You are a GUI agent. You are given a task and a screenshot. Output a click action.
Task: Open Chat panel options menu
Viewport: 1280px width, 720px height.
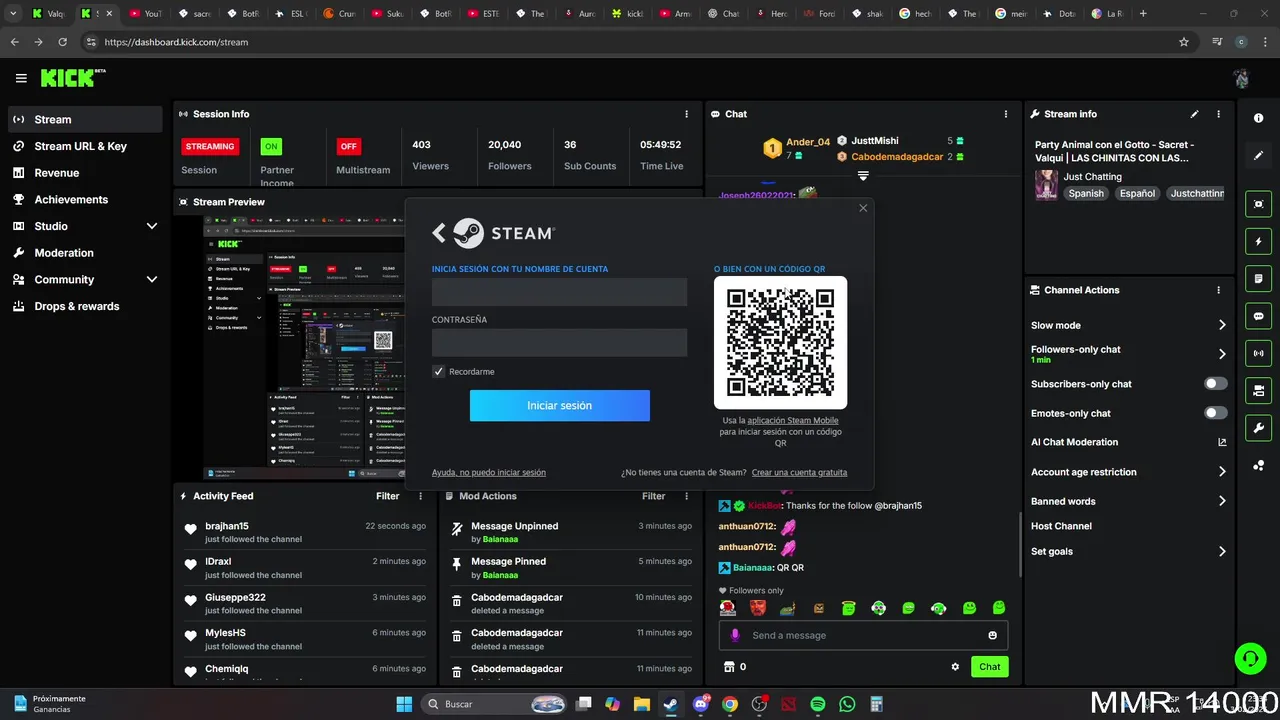1006,114
